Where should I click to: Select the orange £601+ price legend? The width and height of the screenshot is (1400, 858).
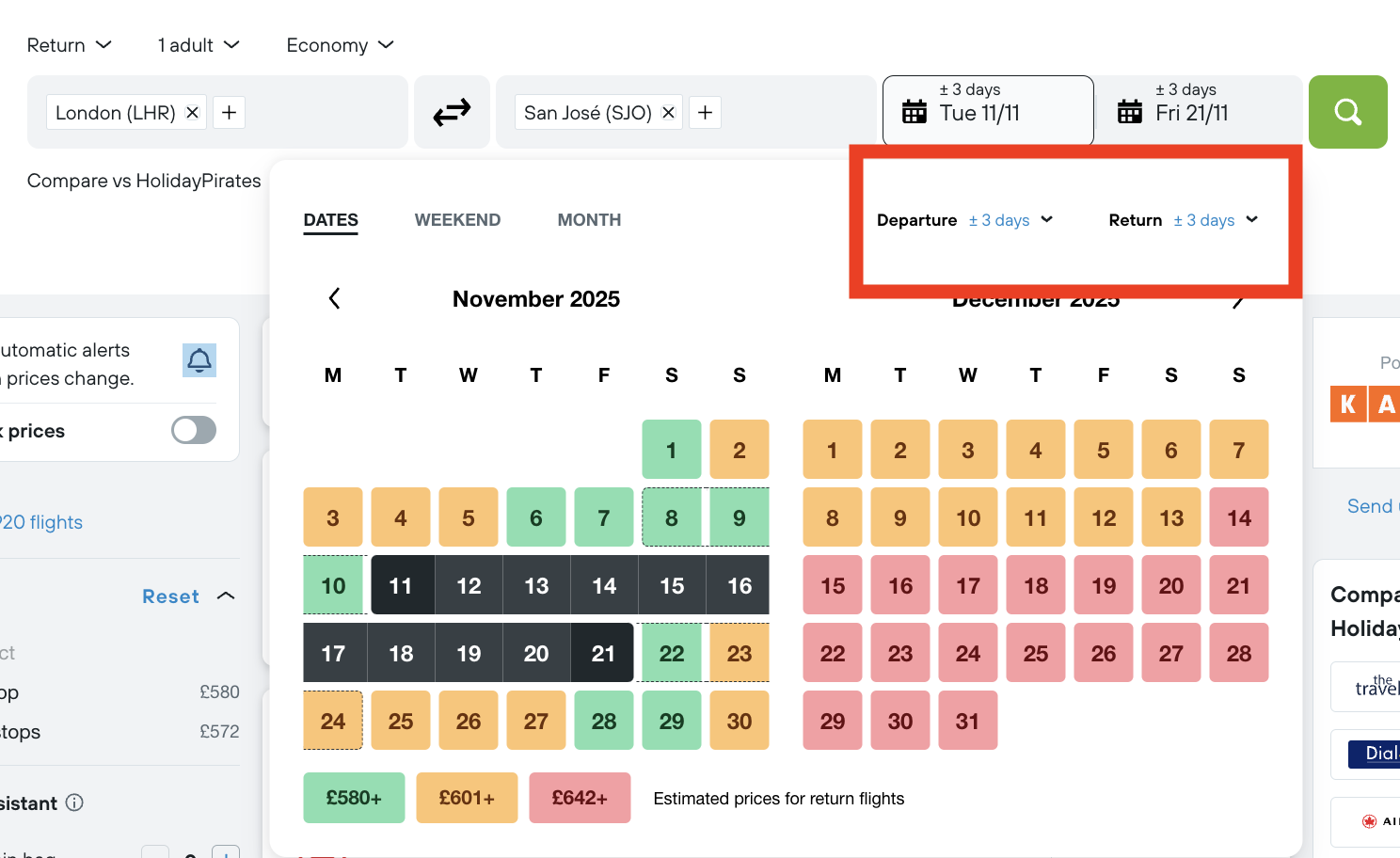467,798
